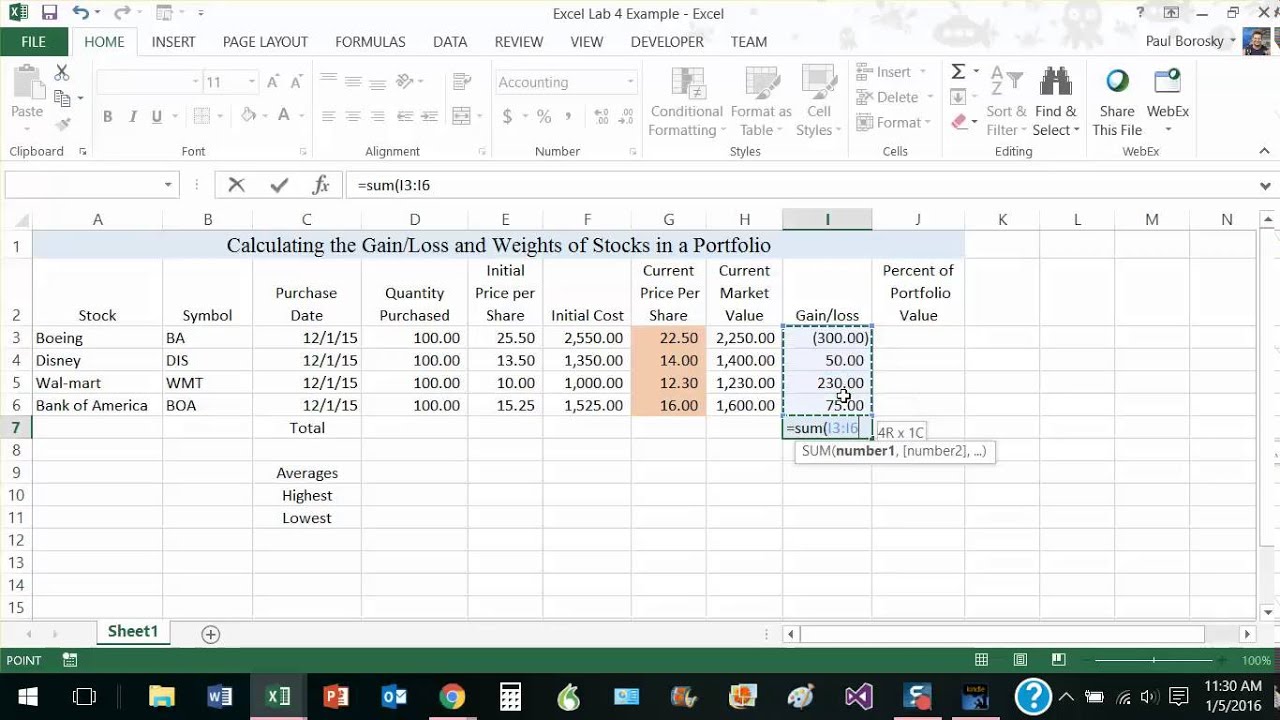Click the Font Color letter A

(x=283, y=116)
